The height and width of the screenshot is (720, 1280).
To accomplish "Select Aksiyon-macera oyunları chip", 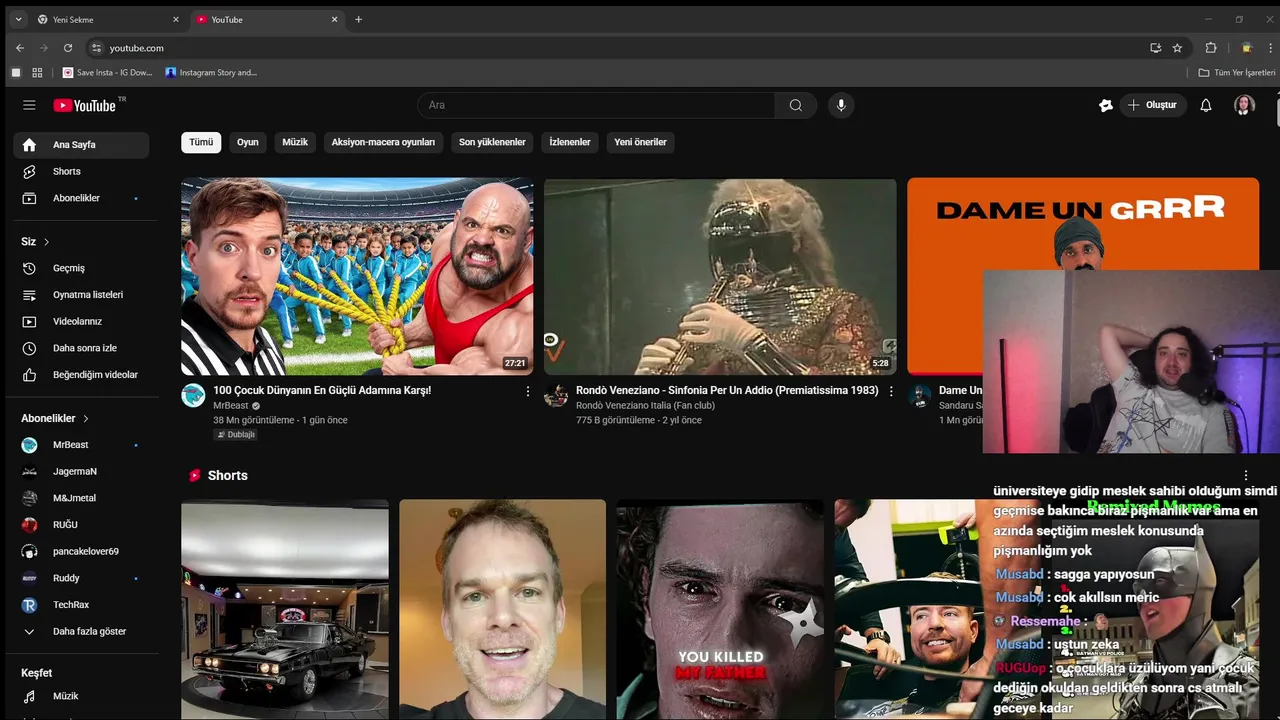I will 383,142.
